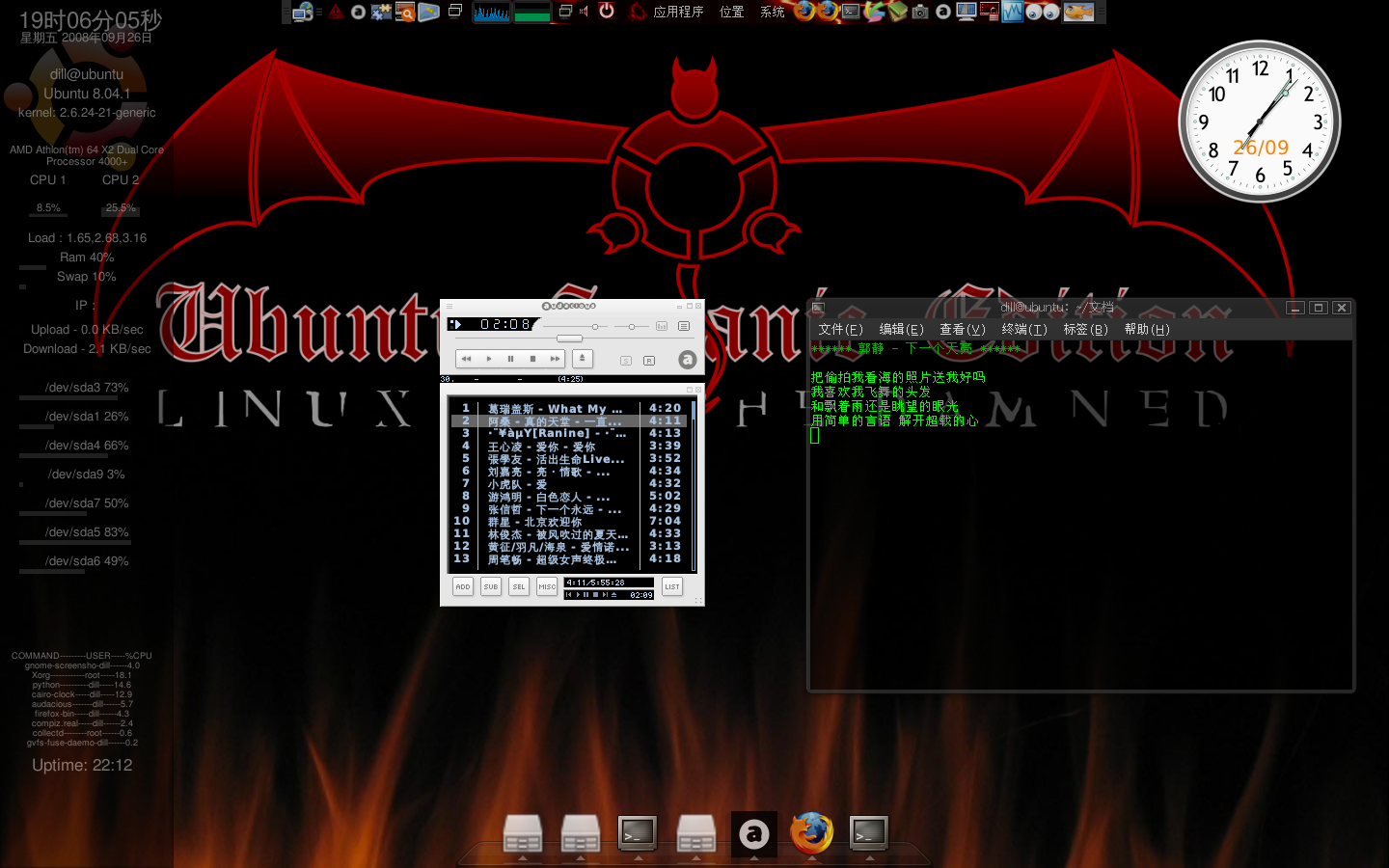The height and width of the screenshot is (868, 1389).
Task: Click the Audacious seek position slider
Action: coord(569,339)
